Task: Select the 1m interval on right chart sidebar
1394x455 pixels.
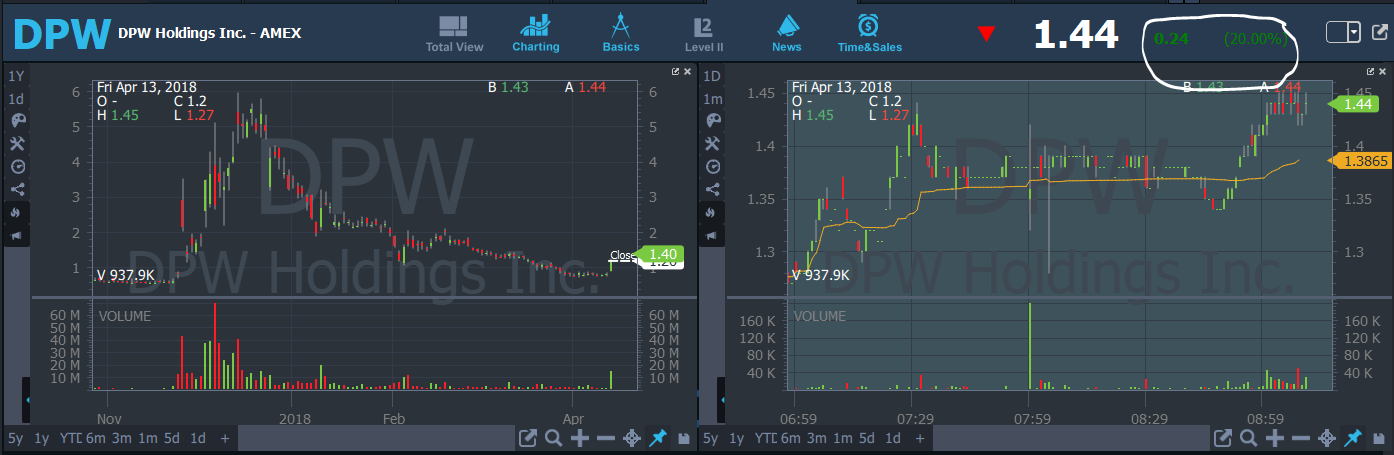Action: [713, 99]
